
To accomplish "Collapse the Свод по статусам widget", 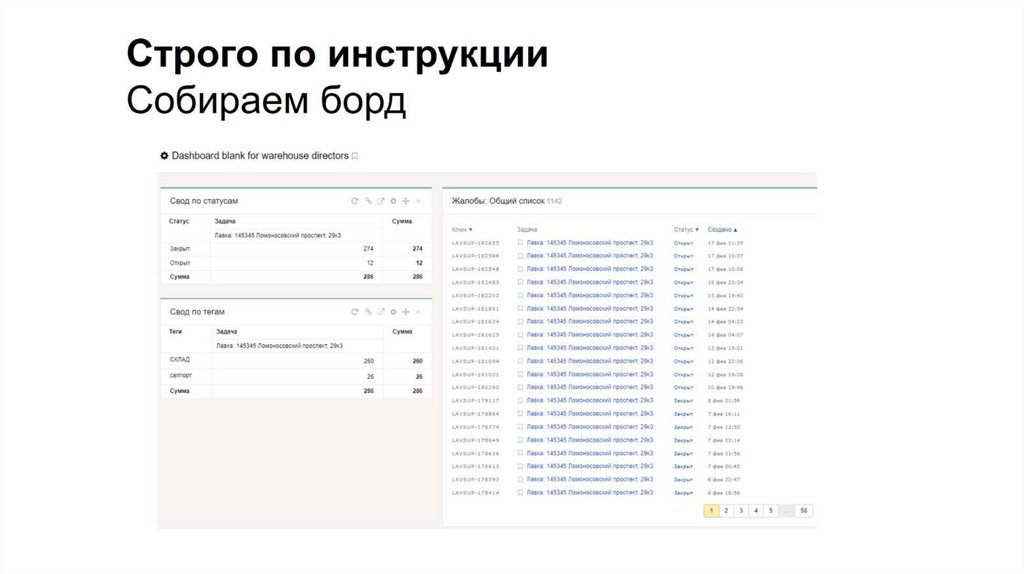I will click(x=419, y=201).
